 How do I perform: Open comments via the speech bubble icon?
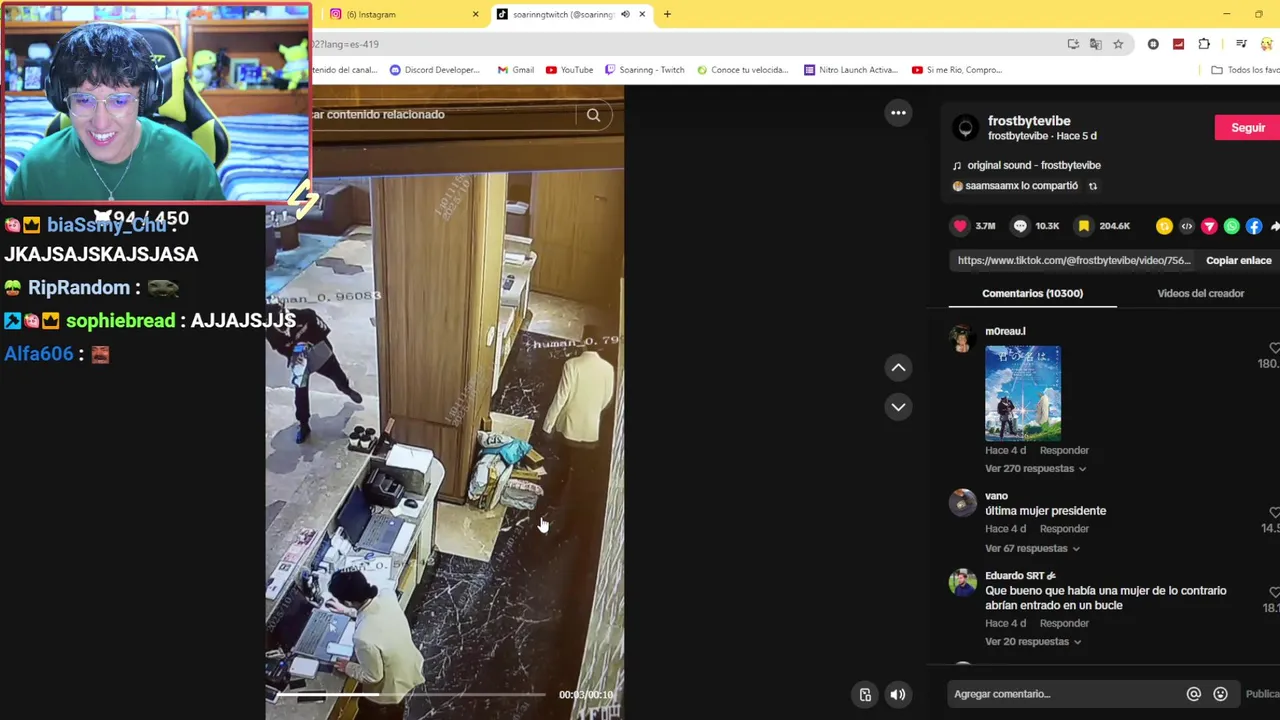point(1020,226)
